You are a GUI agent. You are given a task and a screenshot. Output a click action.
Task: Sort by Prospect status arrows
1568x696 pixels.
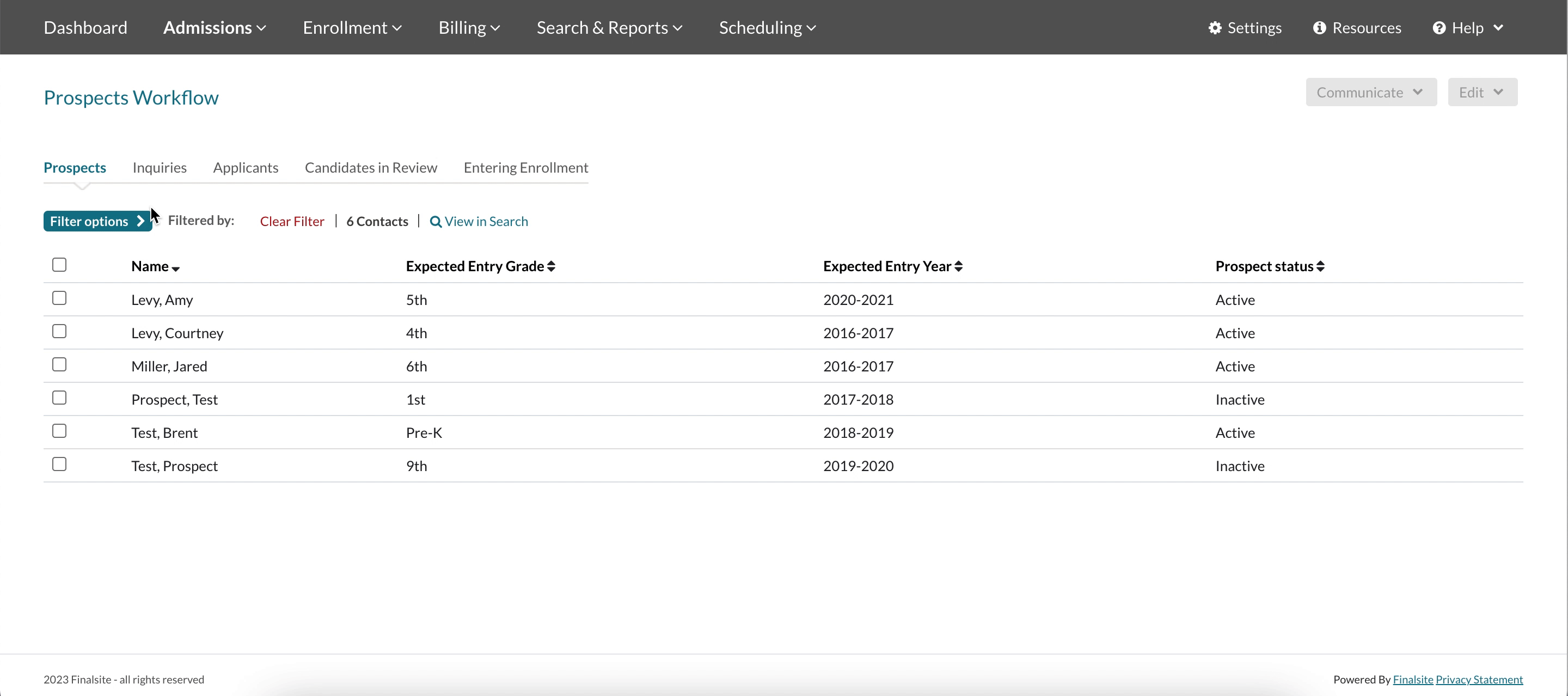point(1320,266)
